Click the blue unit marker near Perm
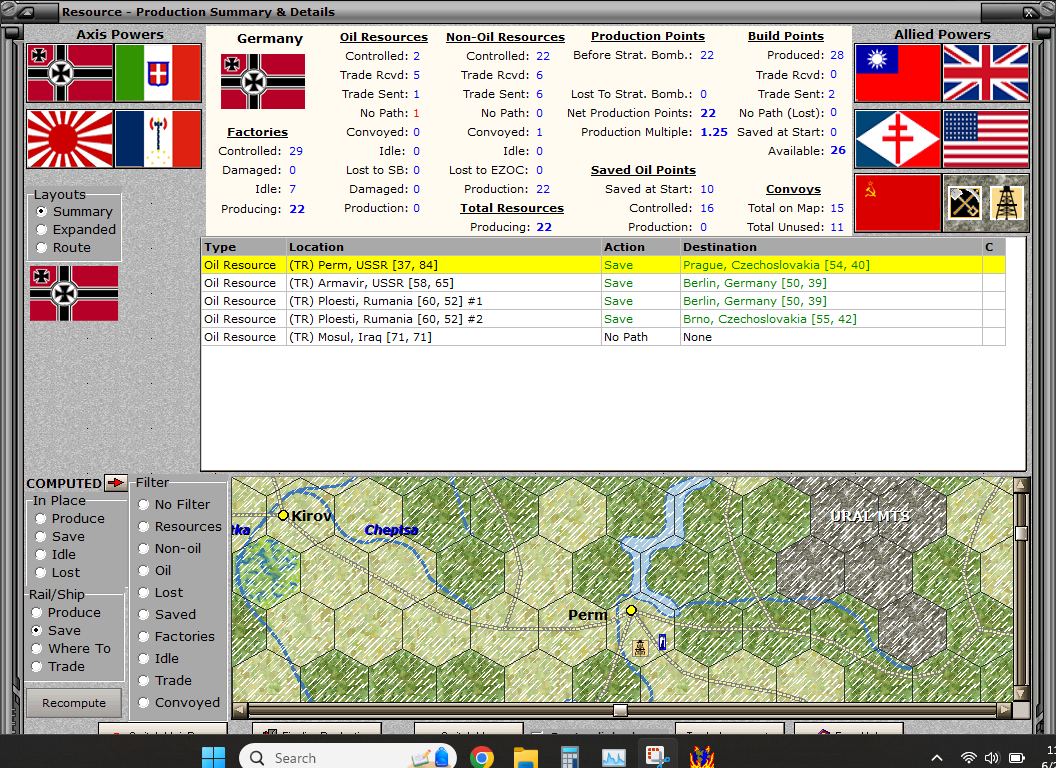Viewport: 1056px width, 768px height. 663,642
